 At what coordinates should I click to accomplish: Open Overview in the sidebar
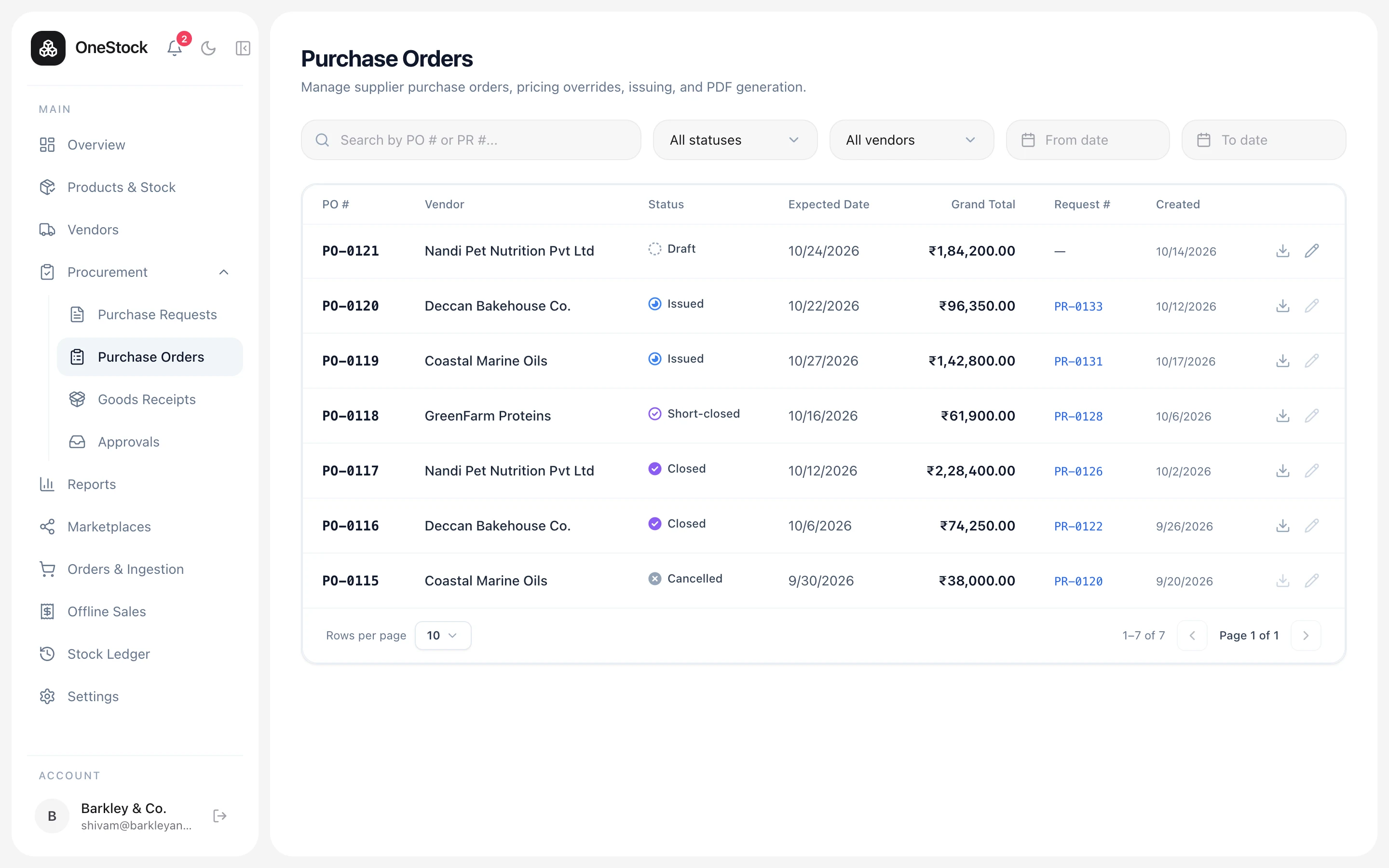coord(135,145)
